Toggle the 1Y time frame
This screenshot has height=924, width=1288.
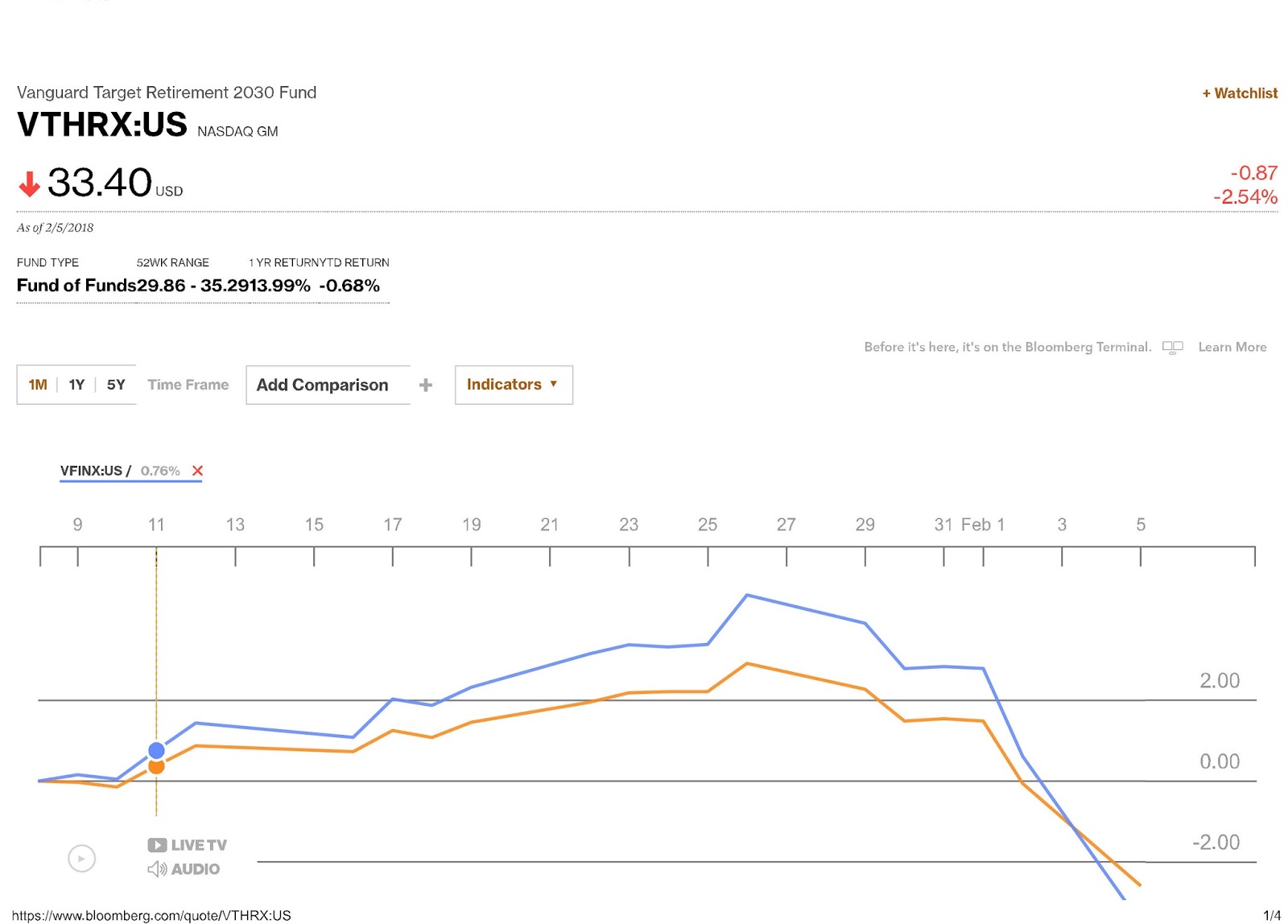(x=76, y=385)
